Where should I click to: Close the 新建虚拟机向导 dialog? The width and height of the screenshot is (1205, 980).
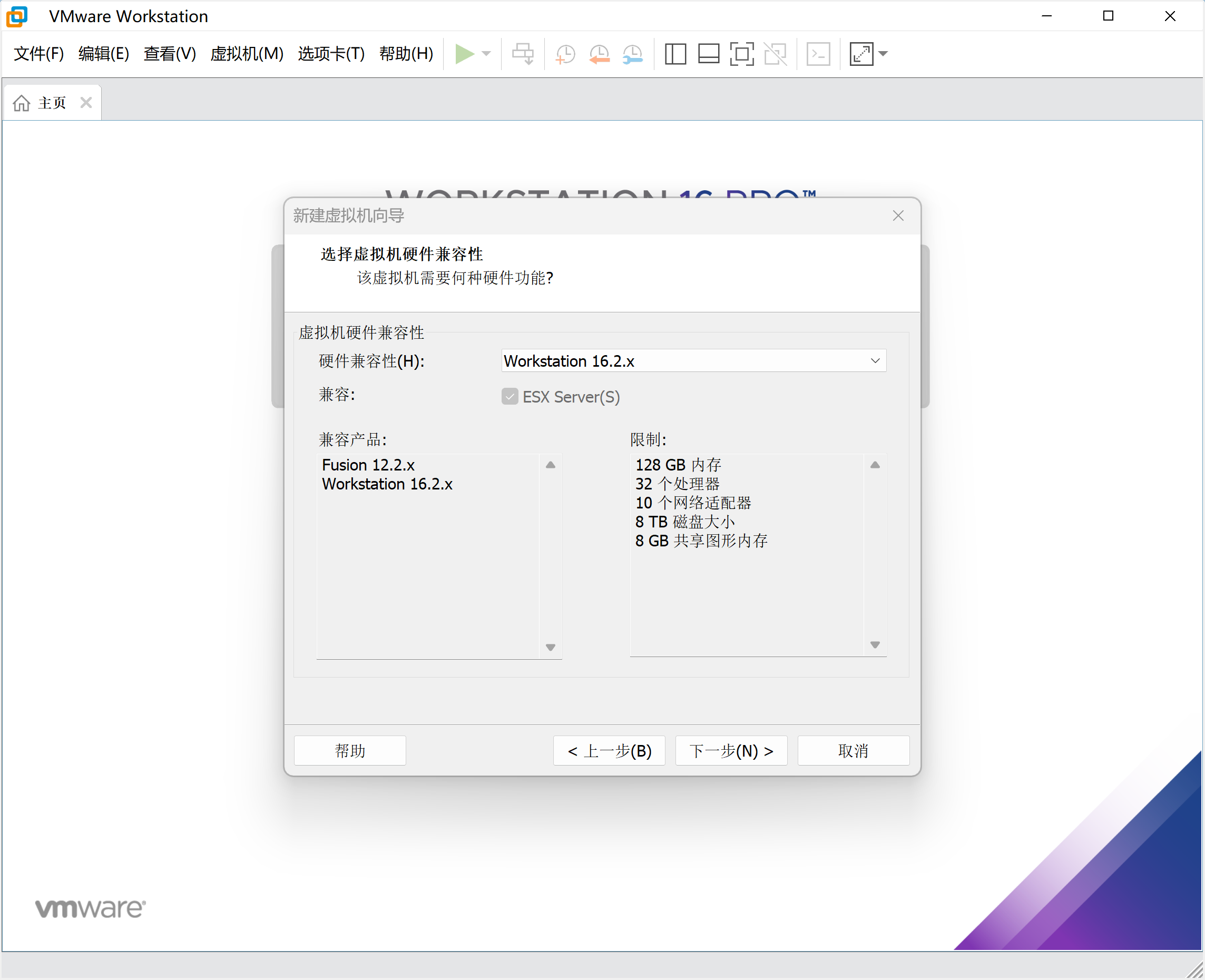898,215
